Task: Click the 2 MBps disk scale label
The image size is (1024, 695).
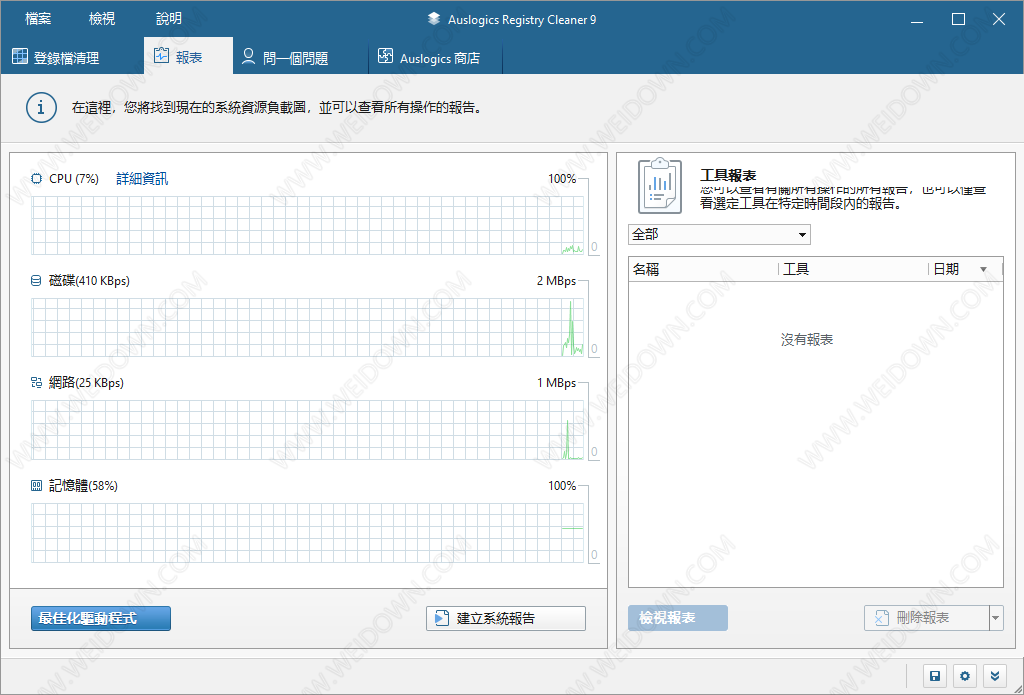Action: (556, 281)
